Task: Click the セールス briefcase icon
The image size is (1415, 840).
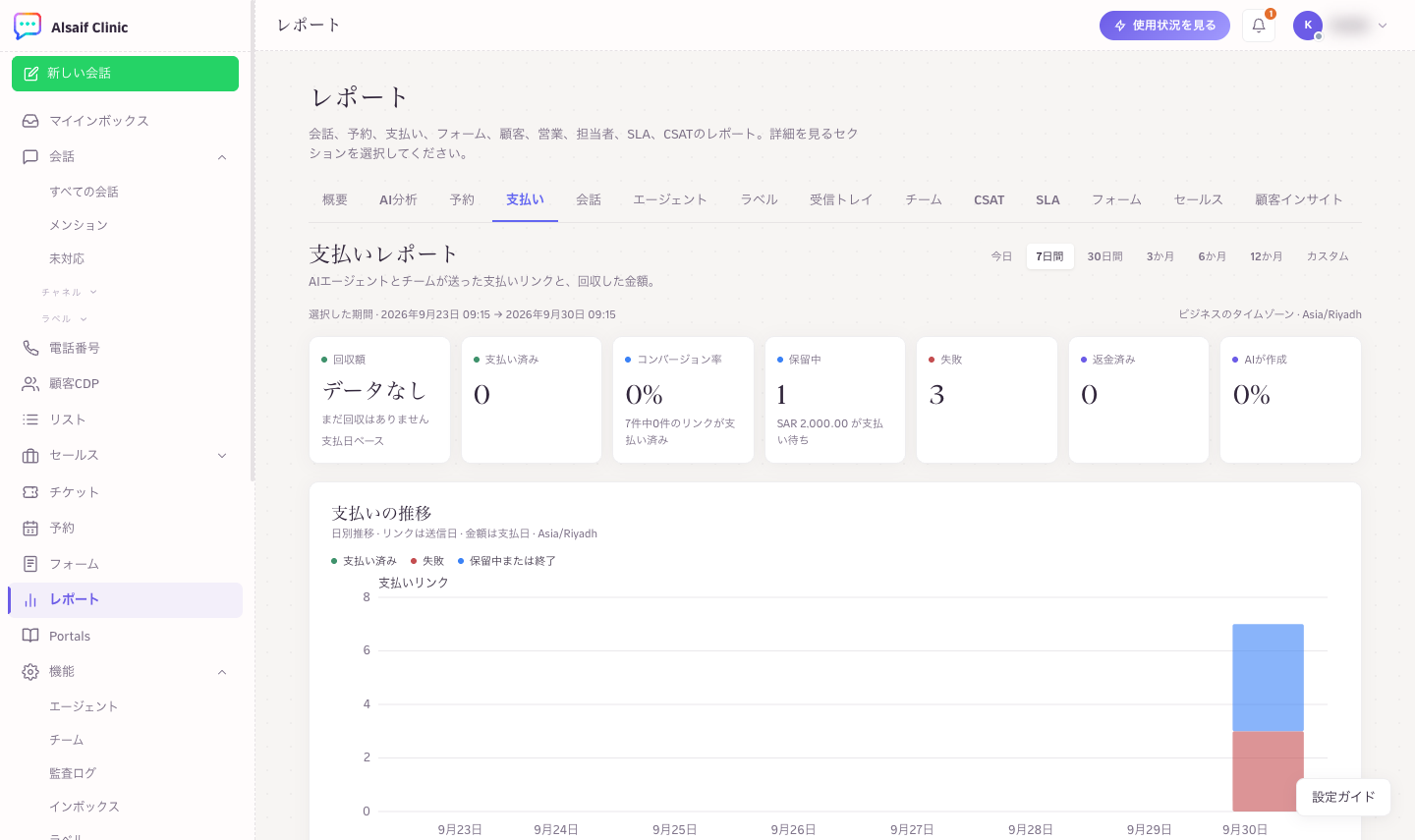Action: pyautogui.click(x=30, y=456)
